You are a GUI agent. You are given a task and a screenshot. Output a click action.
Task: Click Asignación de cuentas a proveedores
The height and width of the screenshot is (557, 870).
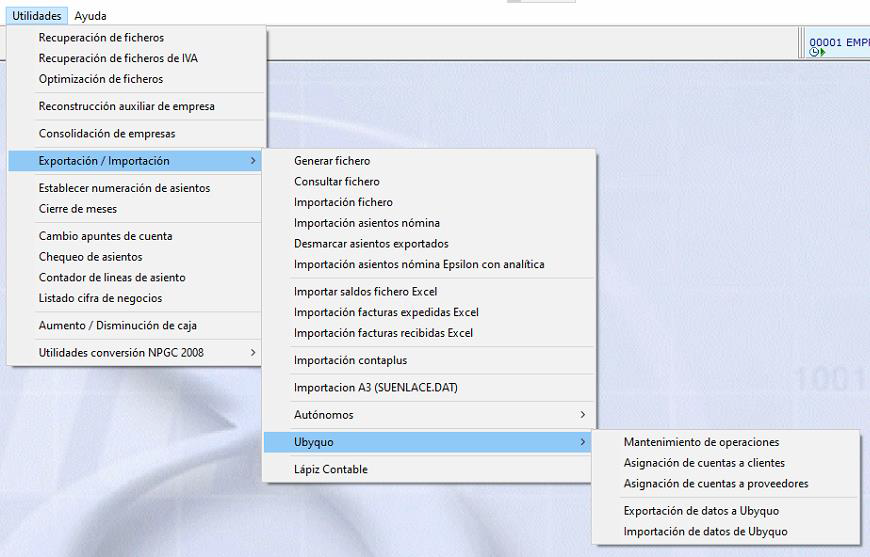726,483
